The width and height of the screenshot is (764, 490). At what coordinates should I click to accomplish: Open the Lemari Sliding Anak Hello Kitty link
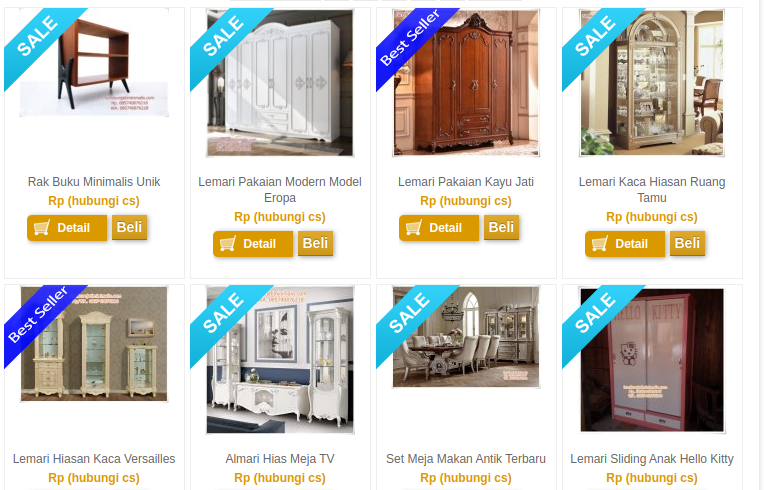(652, 459)
